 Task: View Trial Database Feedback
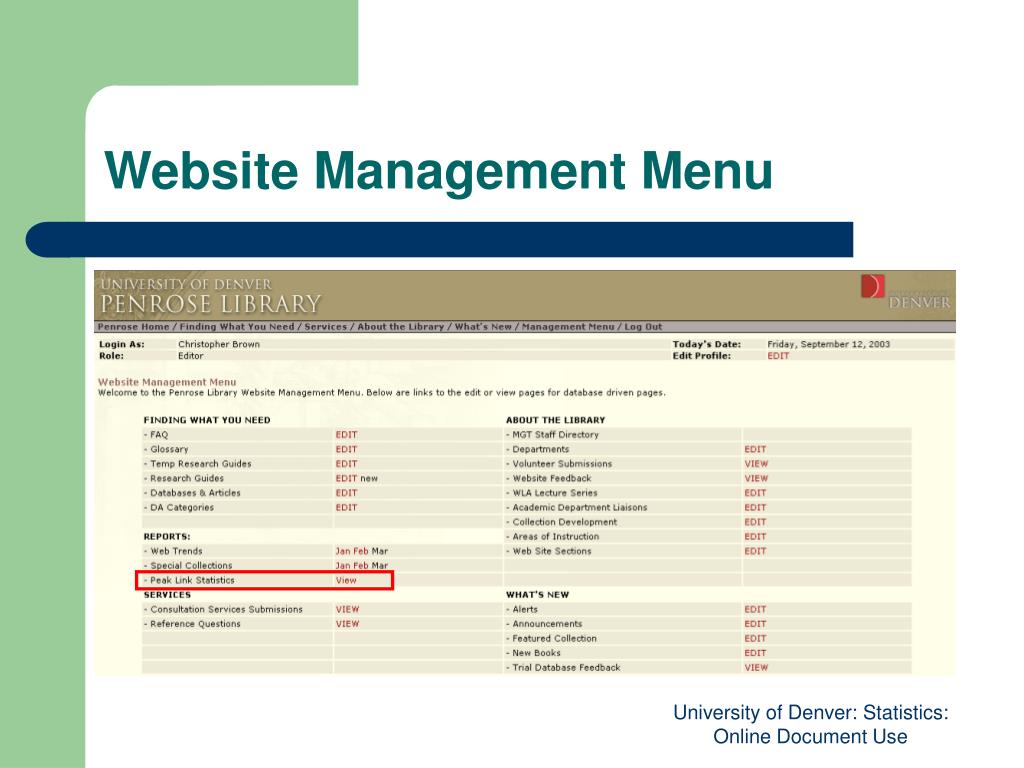[x=756, y=667]
